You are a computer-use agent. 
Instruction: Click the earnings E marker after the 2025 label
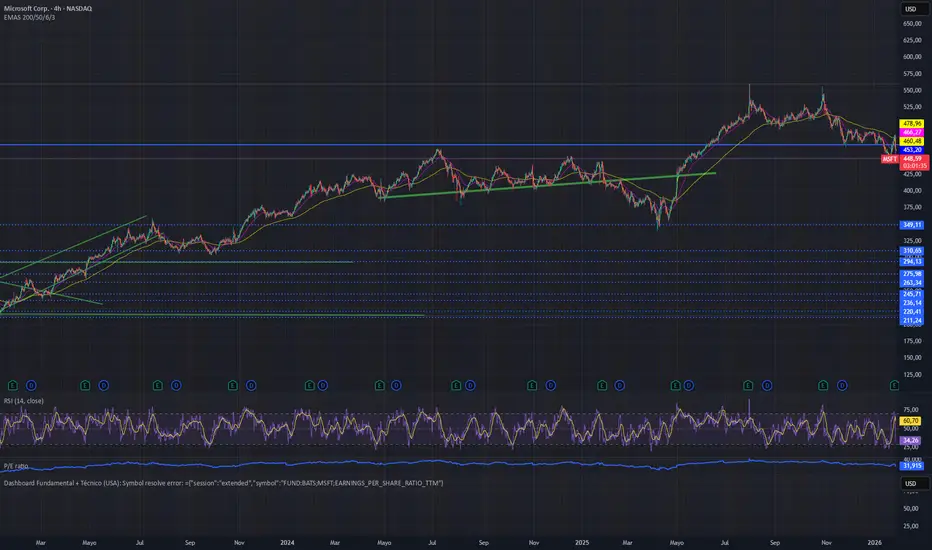click(x=602, y=385)
